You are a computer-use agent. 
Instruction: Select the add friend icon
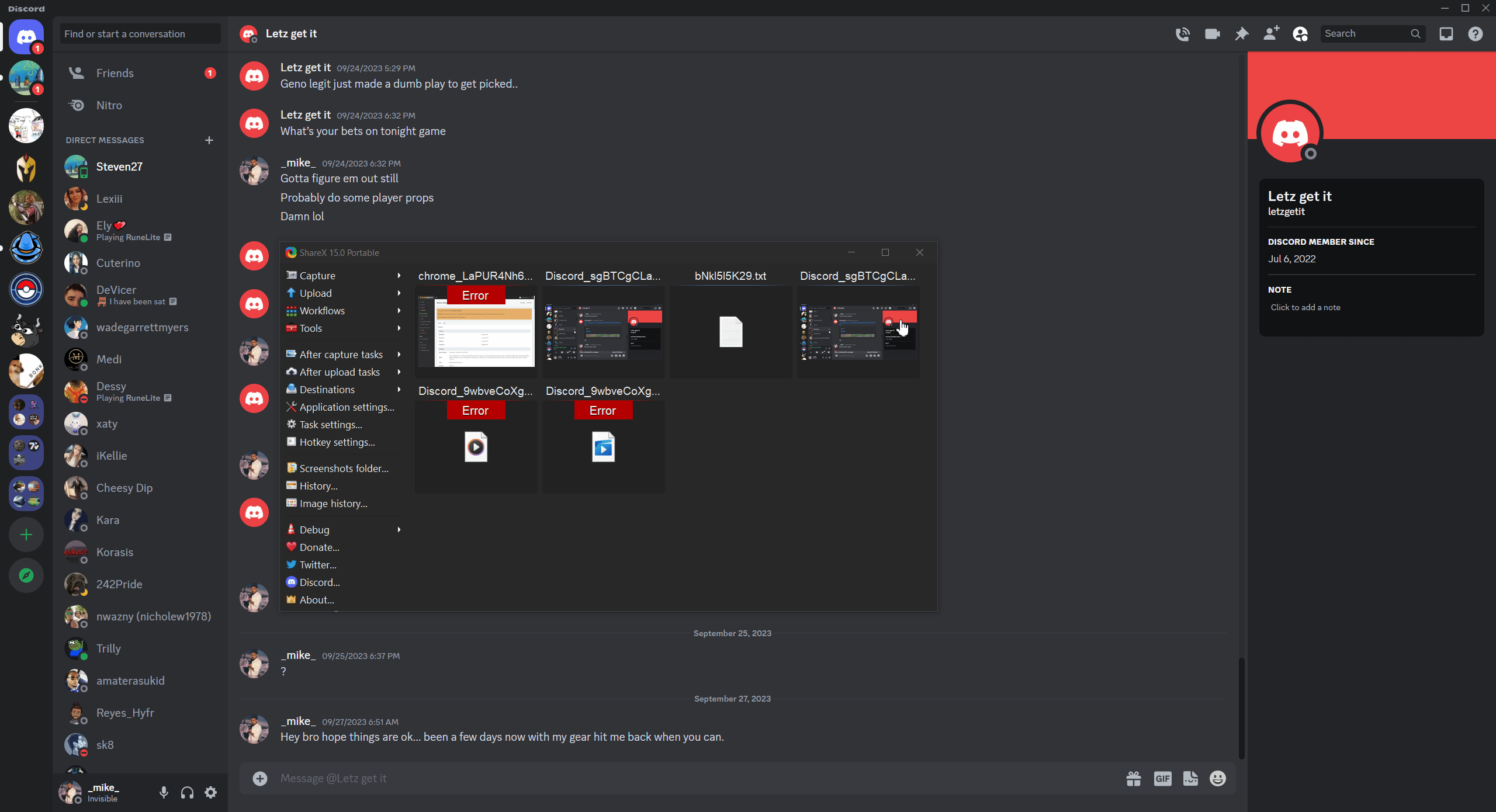point(1270,34)
